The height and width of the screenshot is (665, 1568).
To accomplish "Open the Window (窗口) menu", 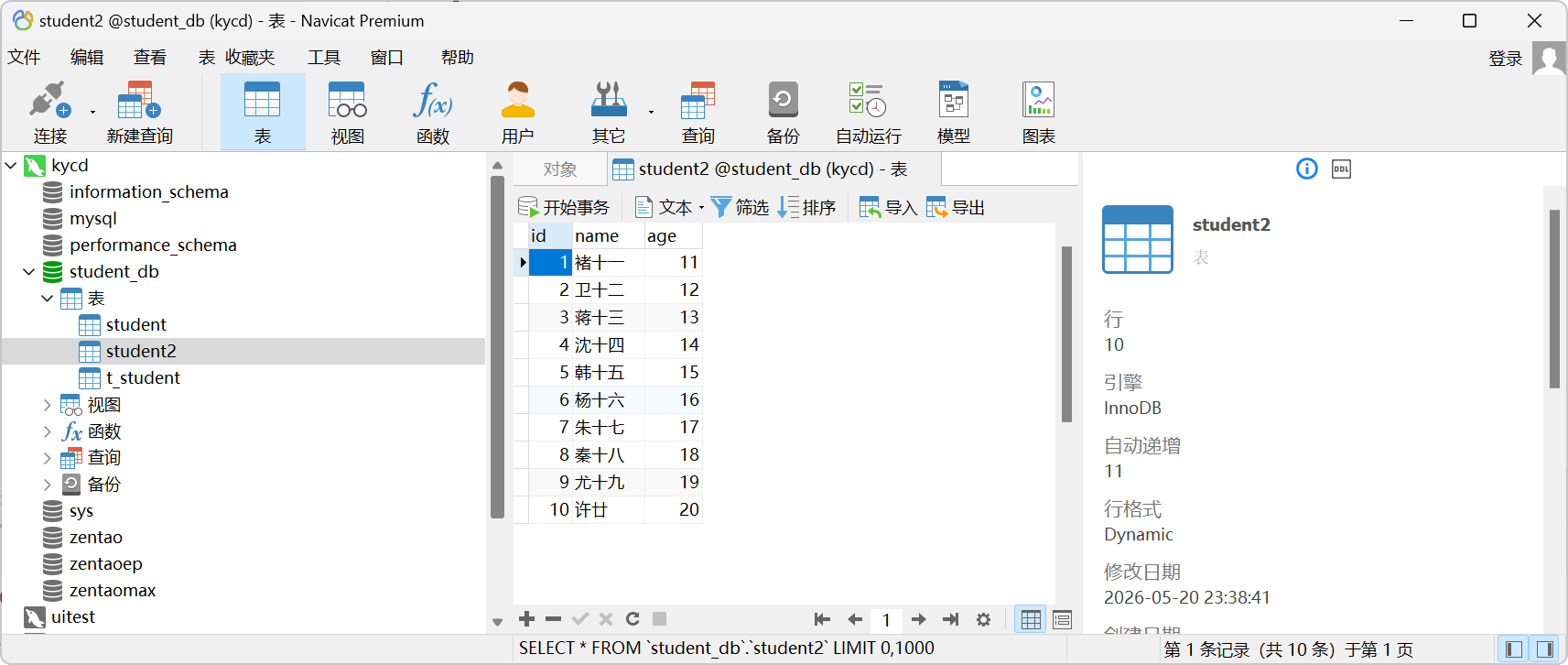I will click(x=387, y=58).
